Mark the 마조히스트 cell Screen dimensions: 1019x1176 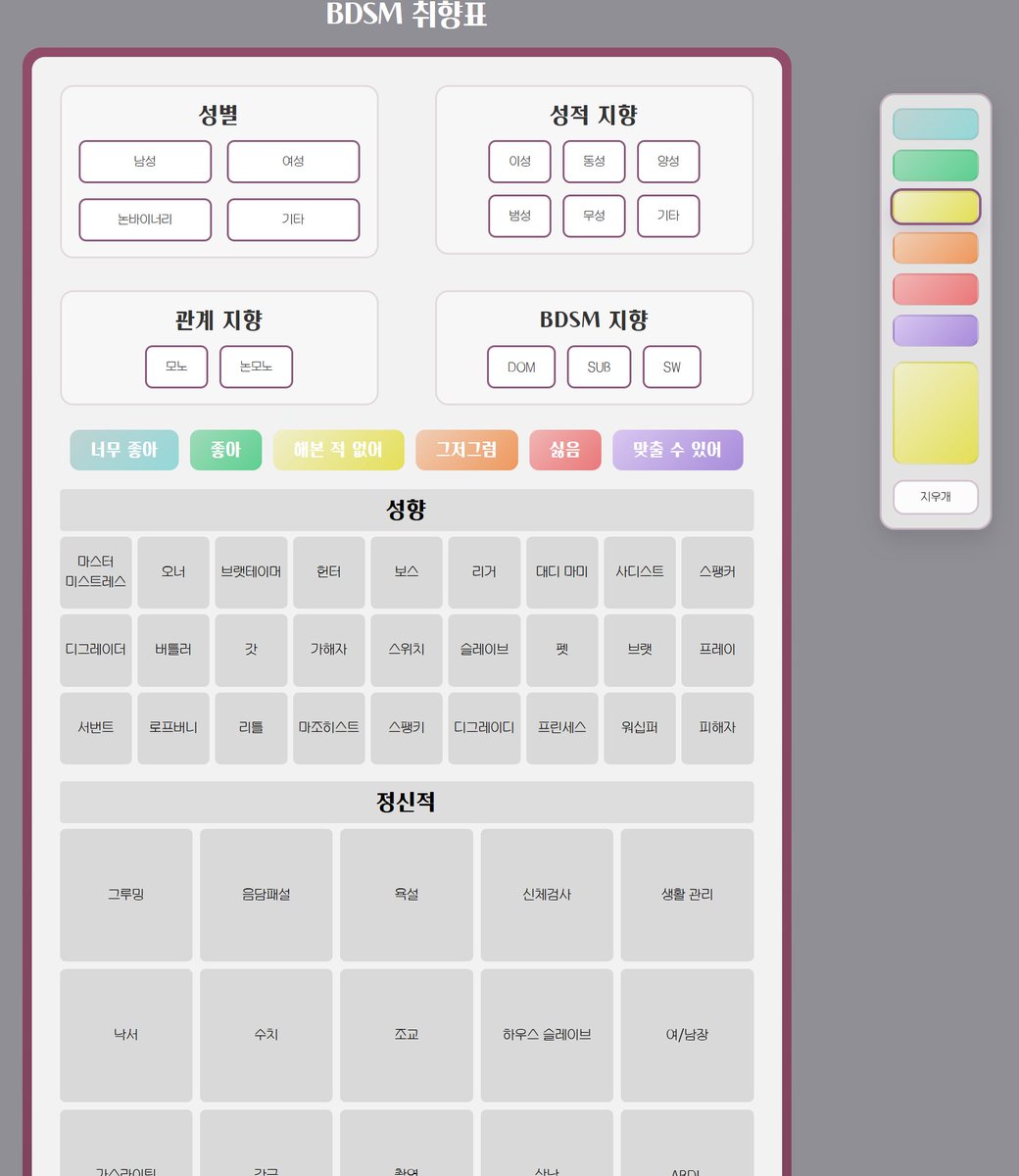(x=329, y=728)
